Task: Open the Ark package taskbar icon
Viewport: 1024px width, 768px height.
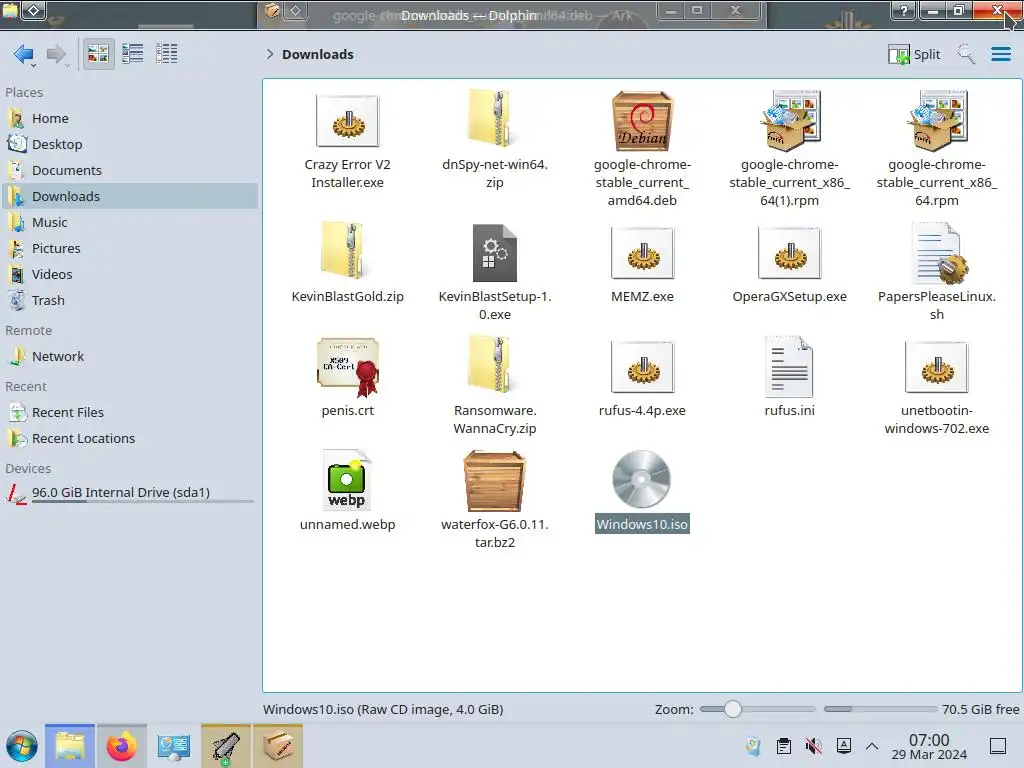Action: tap(278, 746)
